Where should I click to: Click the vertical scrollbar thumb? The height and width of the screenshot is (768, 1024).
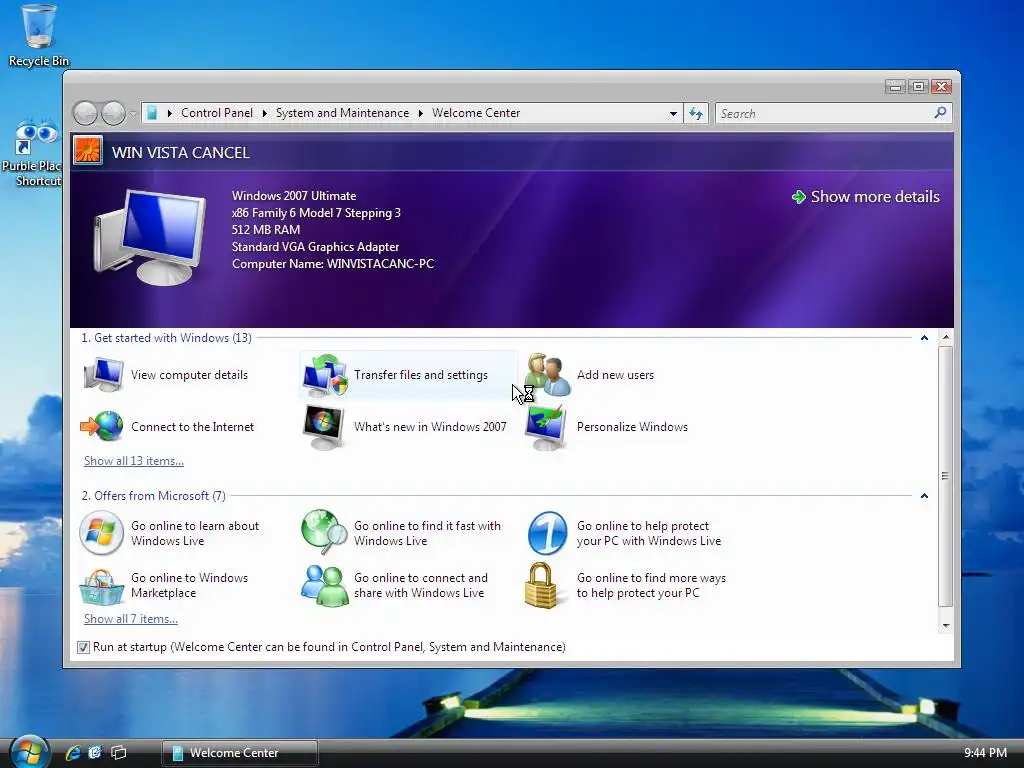946,477
